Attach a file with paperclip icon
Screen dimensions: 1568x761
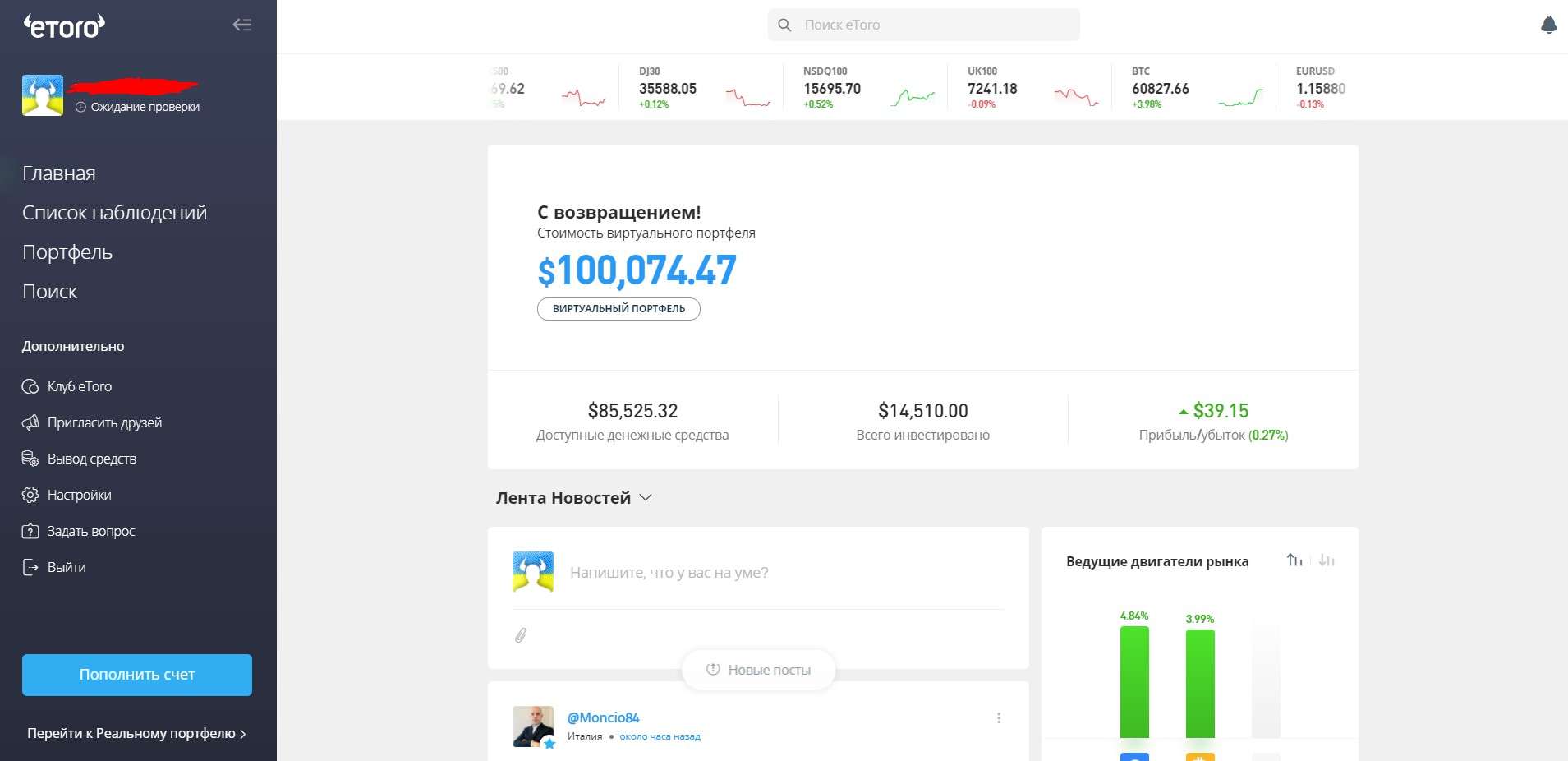(x=521, y=635)
